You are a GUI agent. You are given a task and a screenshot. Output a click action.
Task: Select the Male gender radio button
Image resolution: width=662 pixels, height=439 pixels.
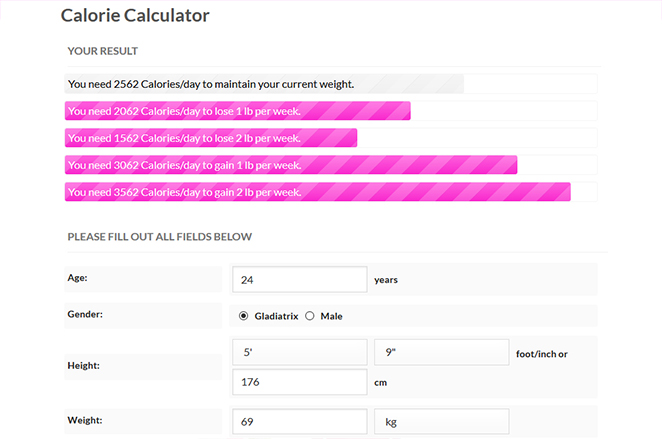point(310,316)
